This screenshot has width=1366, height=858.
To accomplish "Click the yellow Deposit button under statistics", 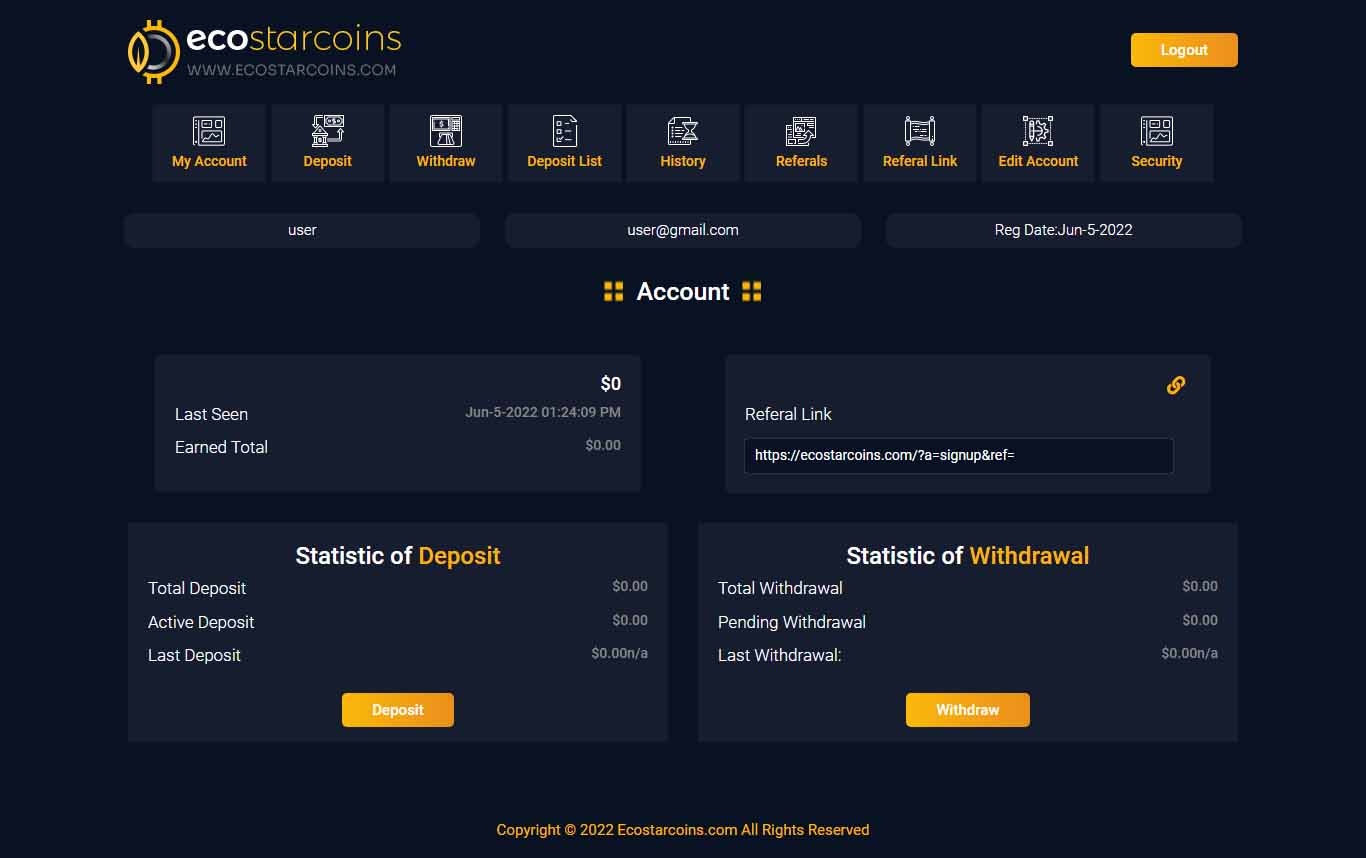I will point(398,710).
